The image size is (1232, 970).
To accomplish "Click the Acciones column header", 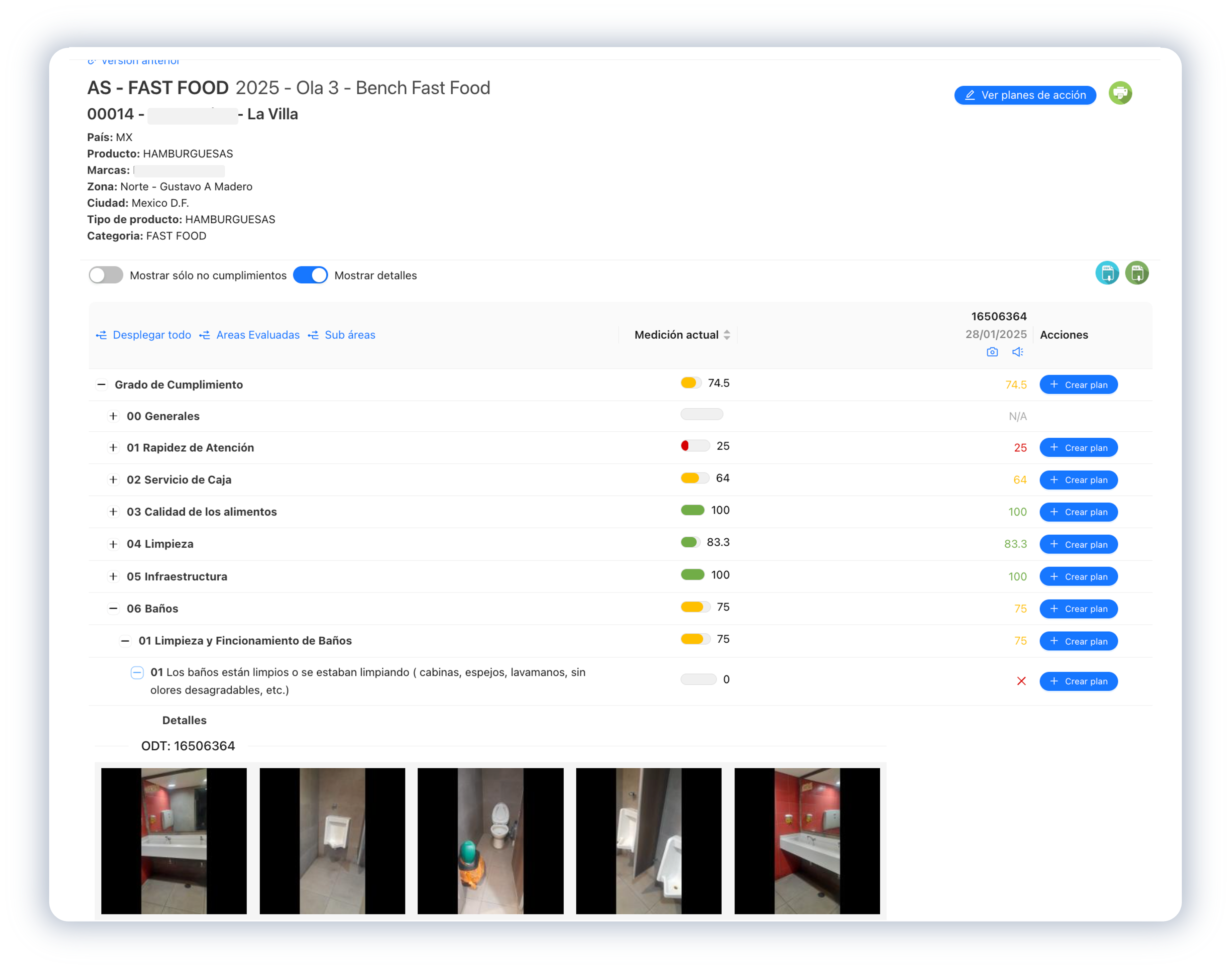I will (x=1064, y=335).
